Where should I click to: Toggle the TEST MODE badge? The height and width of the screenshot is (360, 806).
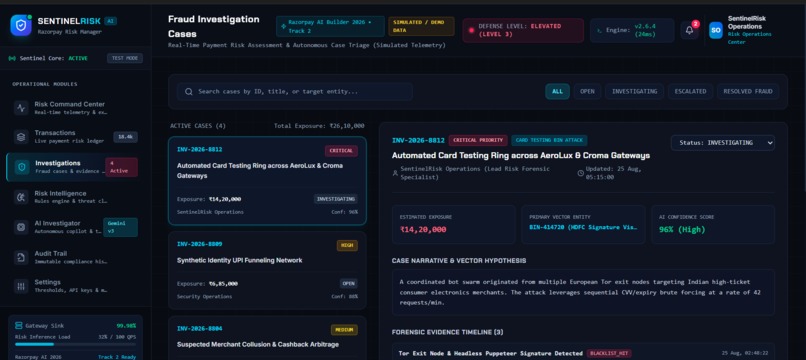[125, 58]
